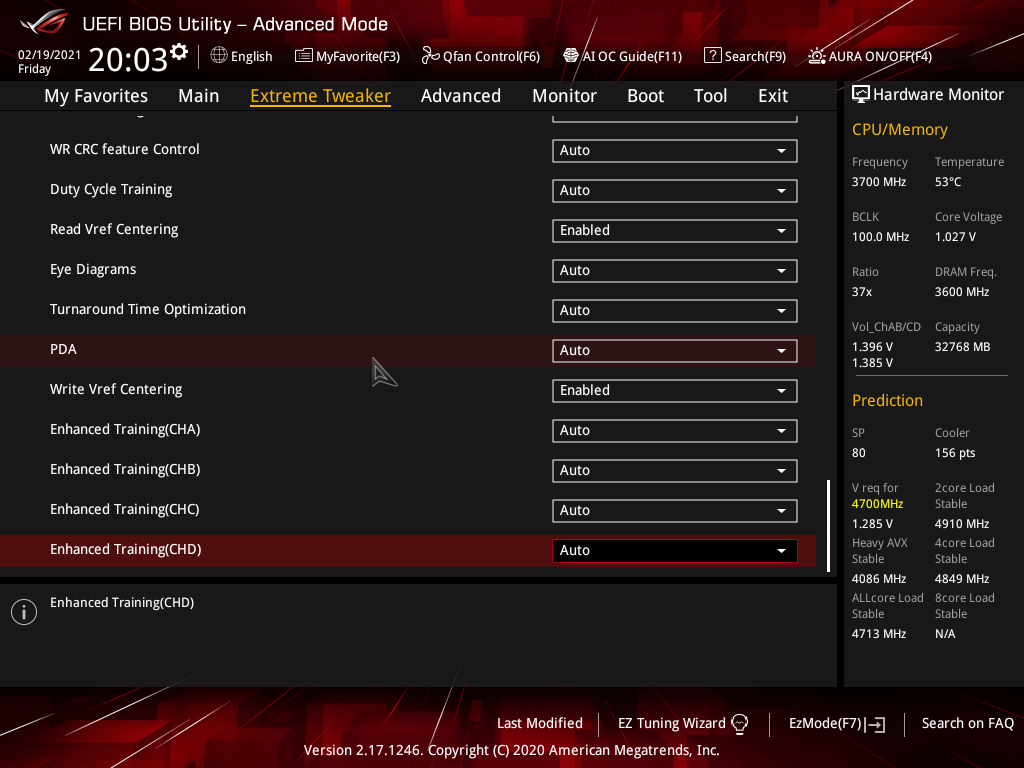
Task: Click the MyFavorite list icon
Action: (304, 56)
